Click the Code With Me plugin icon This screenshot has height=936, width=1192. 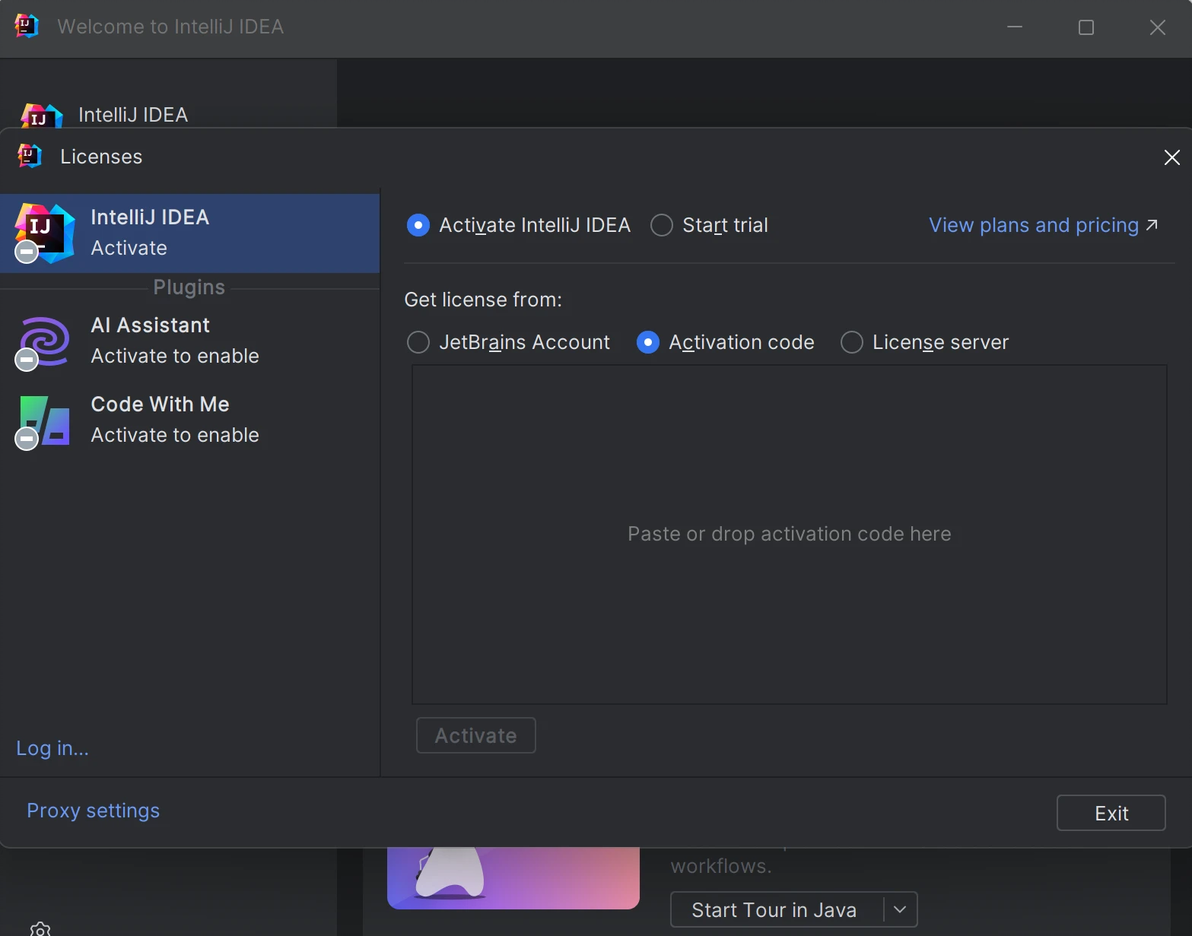(x=45, y=420)
